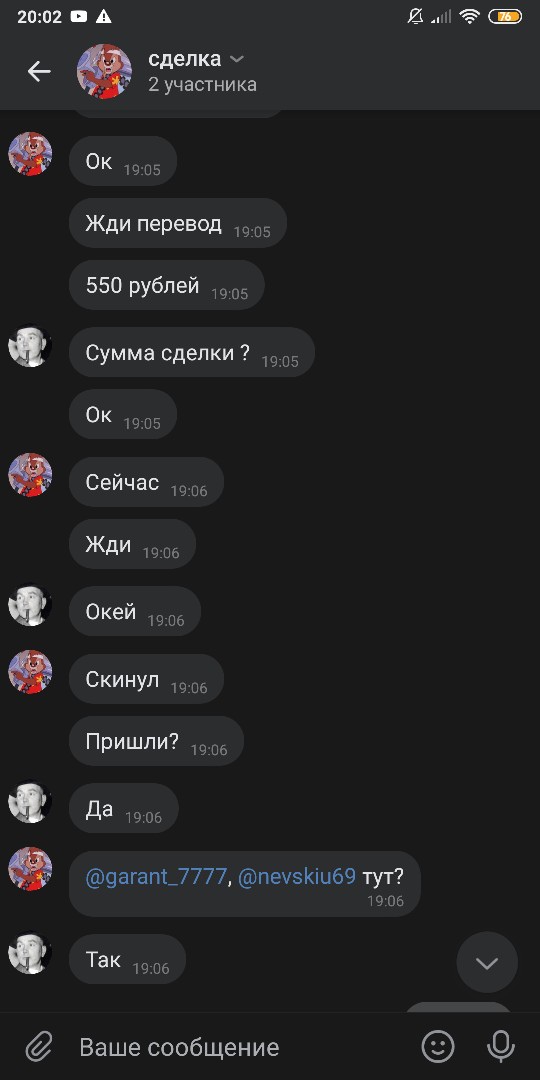Tap the YouTube notification icon in the status bar
Screen dimensions: 540x1080
coord(79,17)
